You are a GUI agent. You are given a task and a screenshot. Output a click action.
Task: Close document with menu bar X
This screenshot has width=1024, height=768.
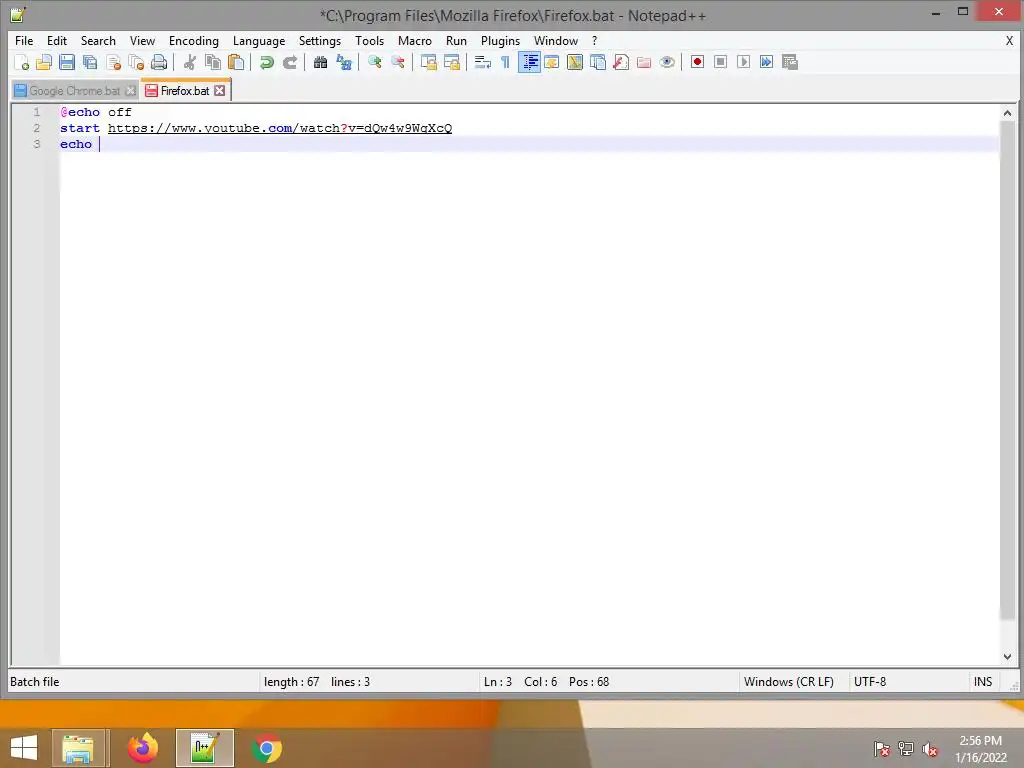1009,40
